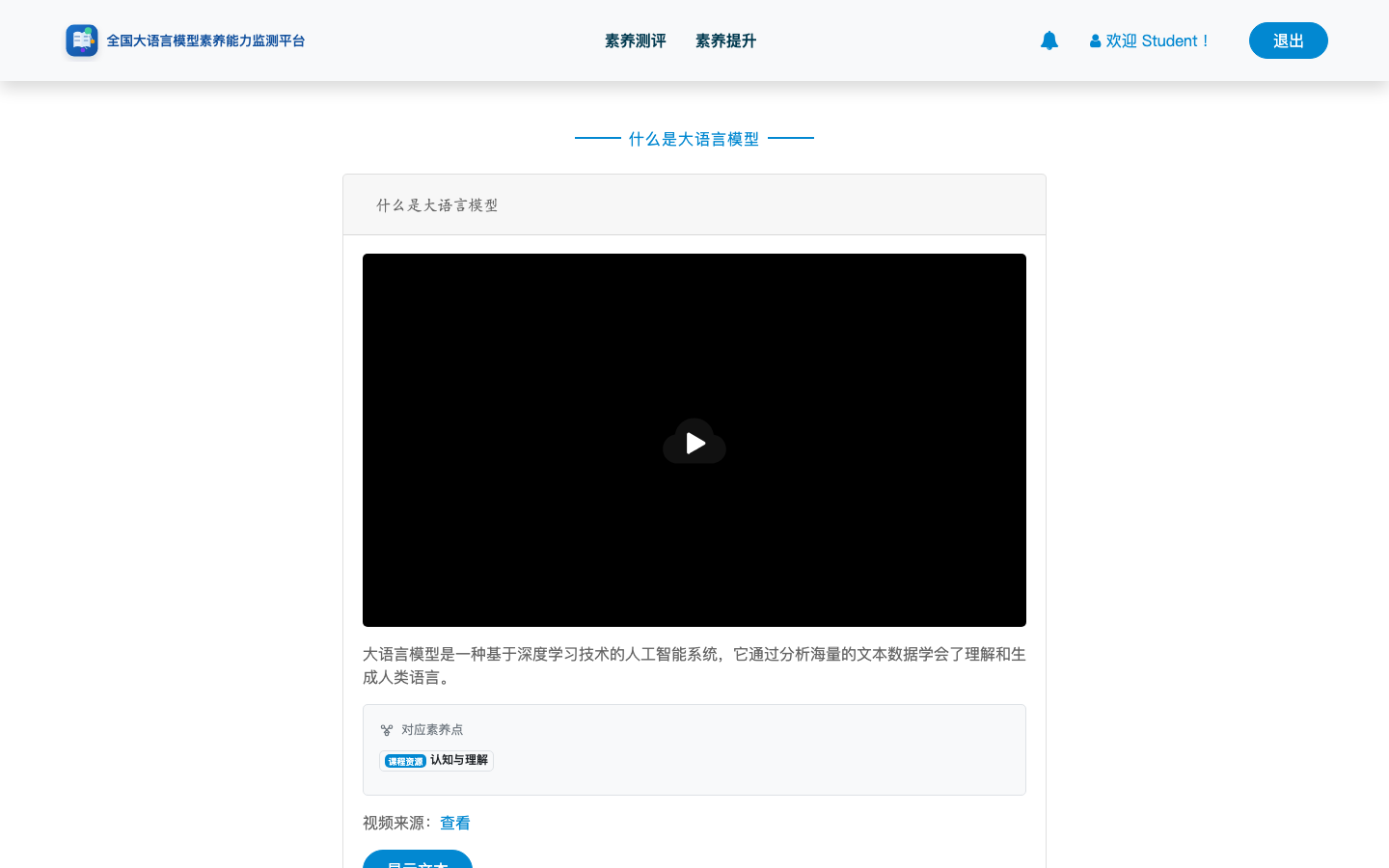Image resolution: width=1389 pixels, height=868 pixels.
Task: Open the notification bell
Action: coord(1049,41)
